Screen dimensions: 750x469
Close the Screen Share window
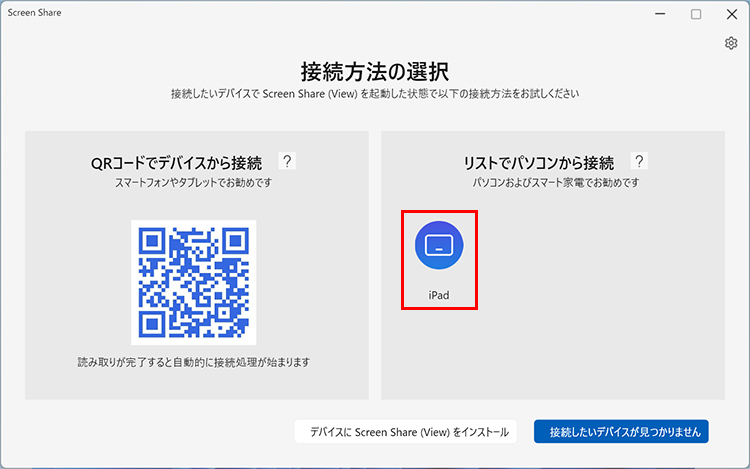coord(732,14)
